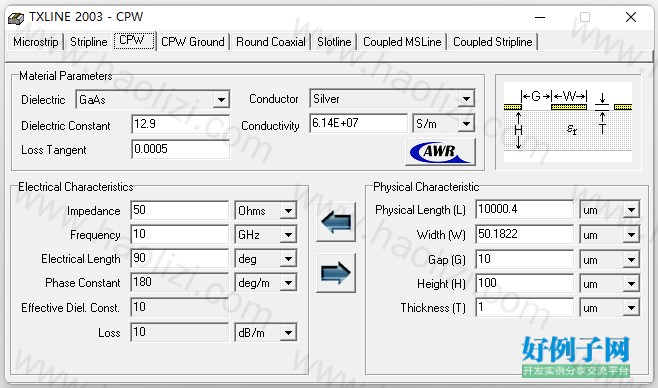
Task: Click the Physical Length field 10000.4
Action: click(525, 209)
